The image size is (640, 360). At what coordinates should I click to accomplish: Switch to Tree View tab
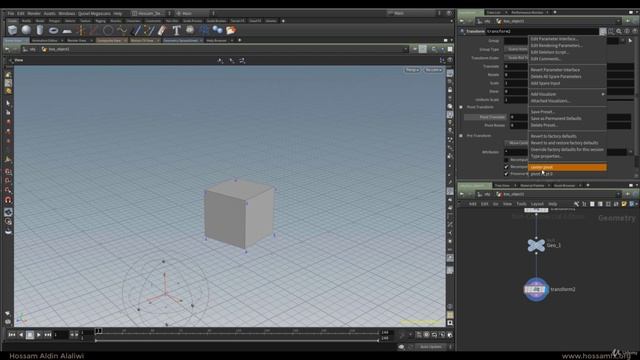tap(502, 186)
